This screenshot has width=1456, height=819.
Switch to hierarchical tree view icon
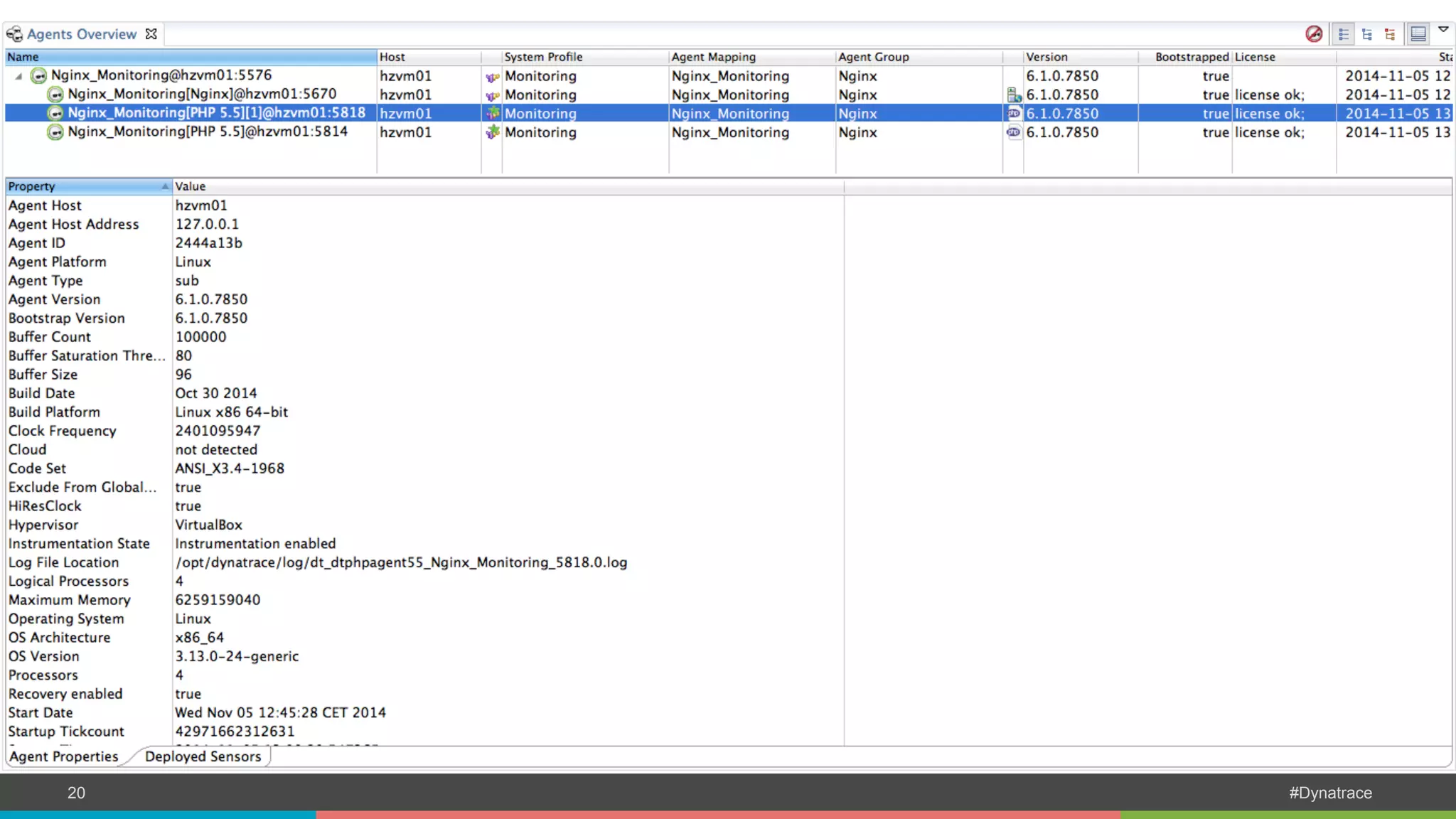(1366, 34)
